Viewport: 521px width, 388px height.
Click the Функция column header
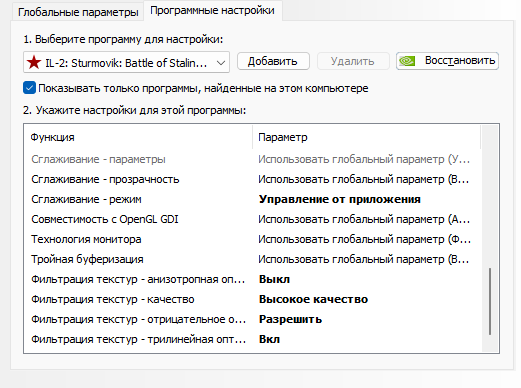(138, 137)
